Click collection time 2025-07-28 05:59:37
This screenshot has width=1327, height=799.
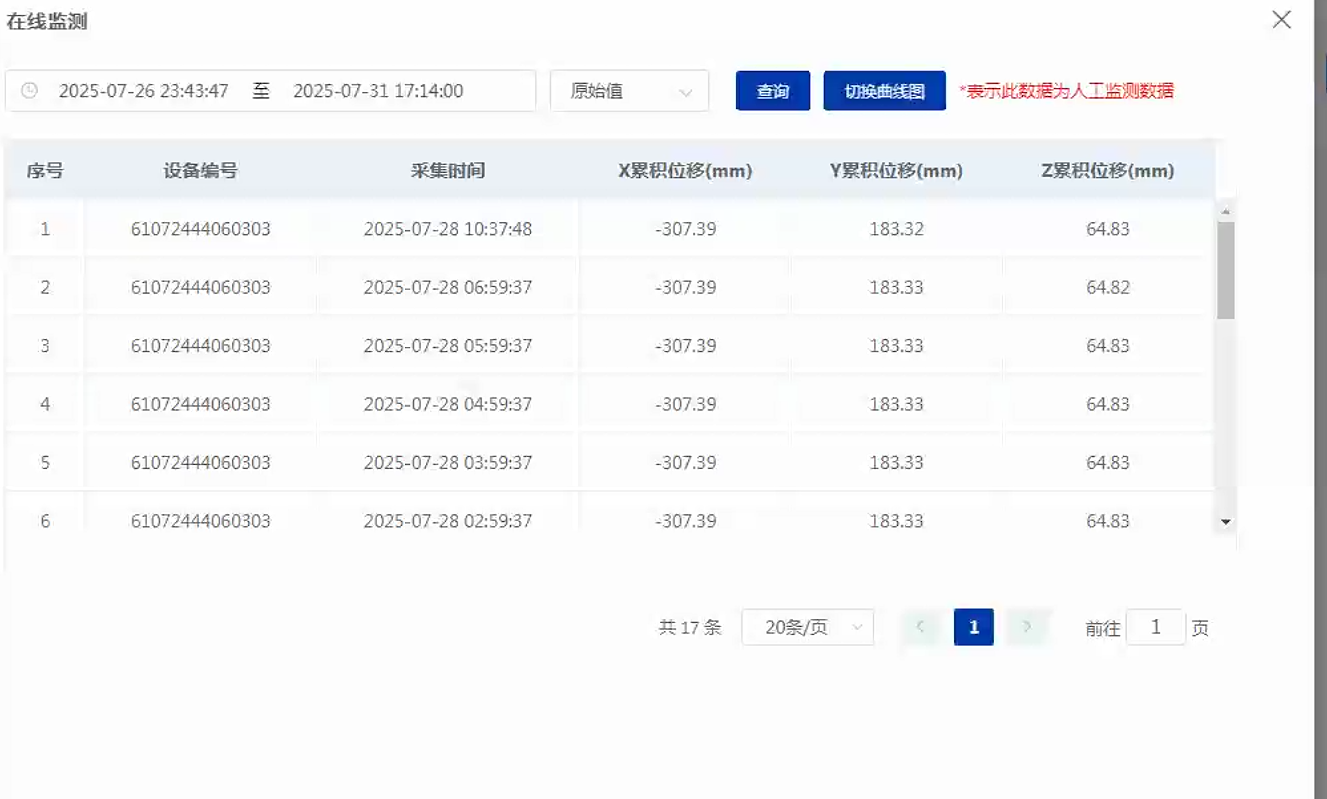click(x=448, y=346)
